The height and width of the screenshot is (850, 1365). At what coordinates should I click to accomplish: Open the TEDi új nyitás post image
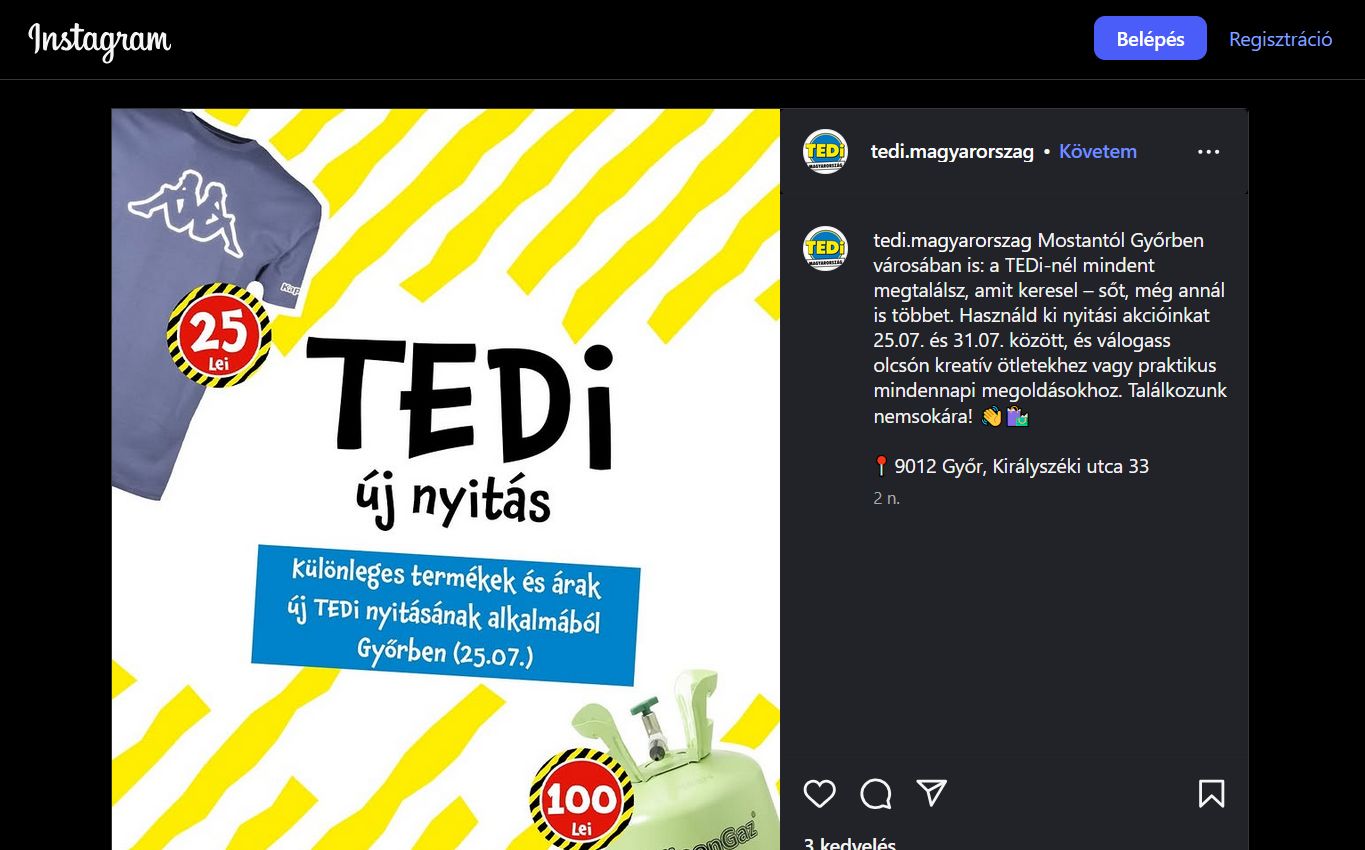[x=446, y=479]
